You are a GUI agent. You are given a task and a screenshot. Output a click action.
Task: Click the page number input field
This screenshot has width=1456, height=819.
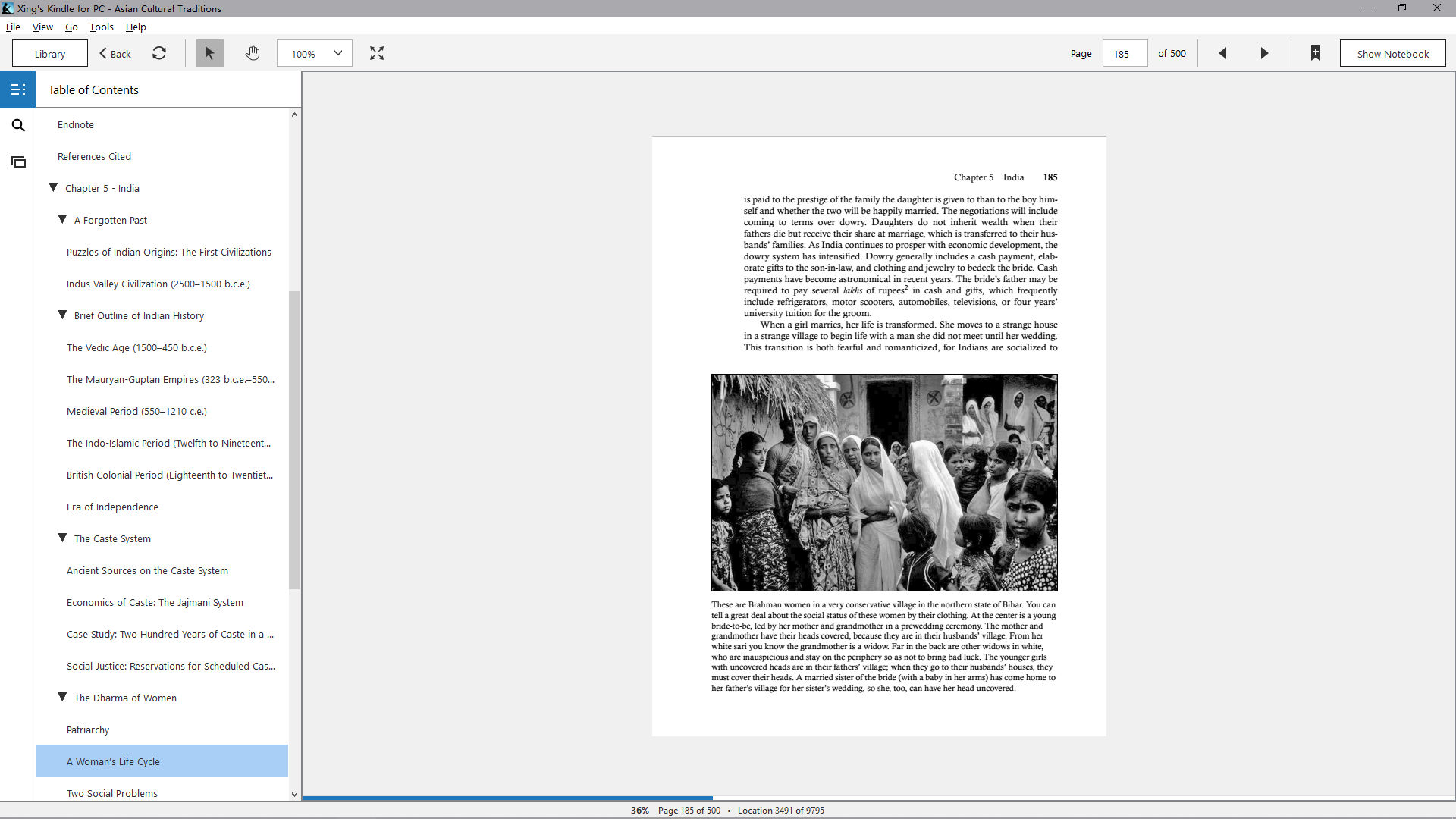tap(1125, 54)
